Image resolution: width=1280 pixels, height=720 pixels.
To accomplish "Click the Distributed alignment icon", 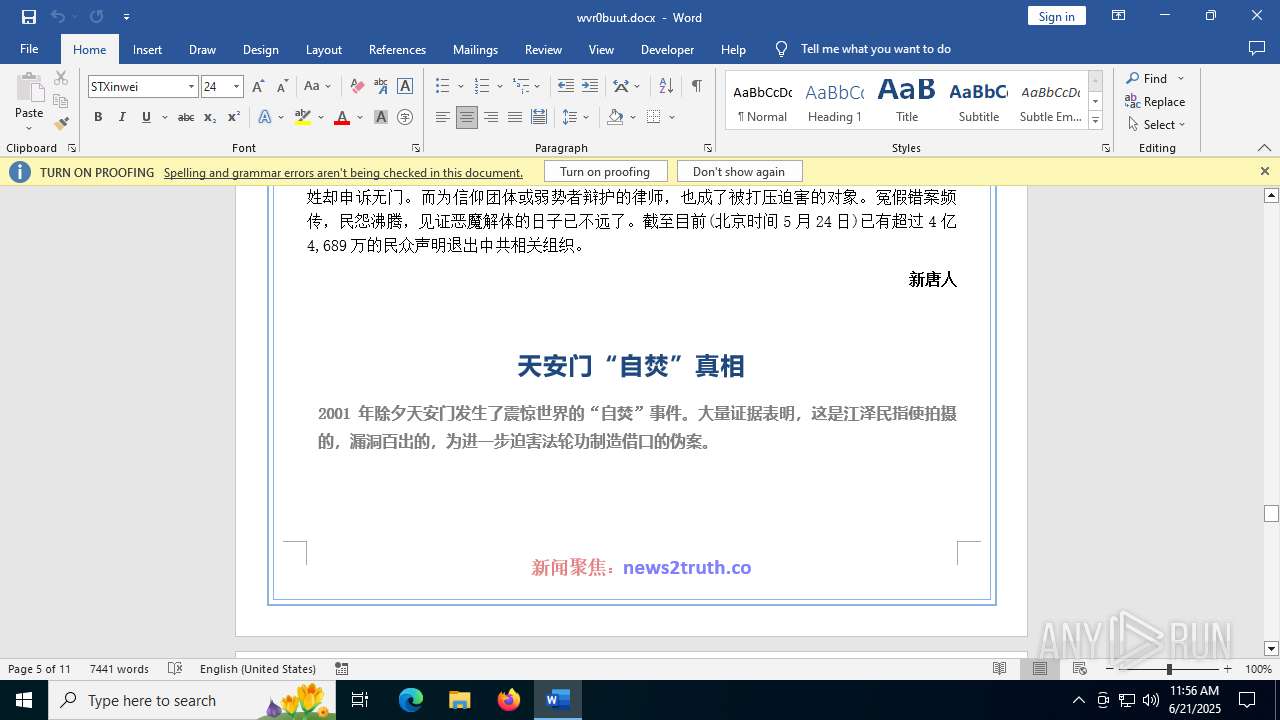I will coord(539,117).
